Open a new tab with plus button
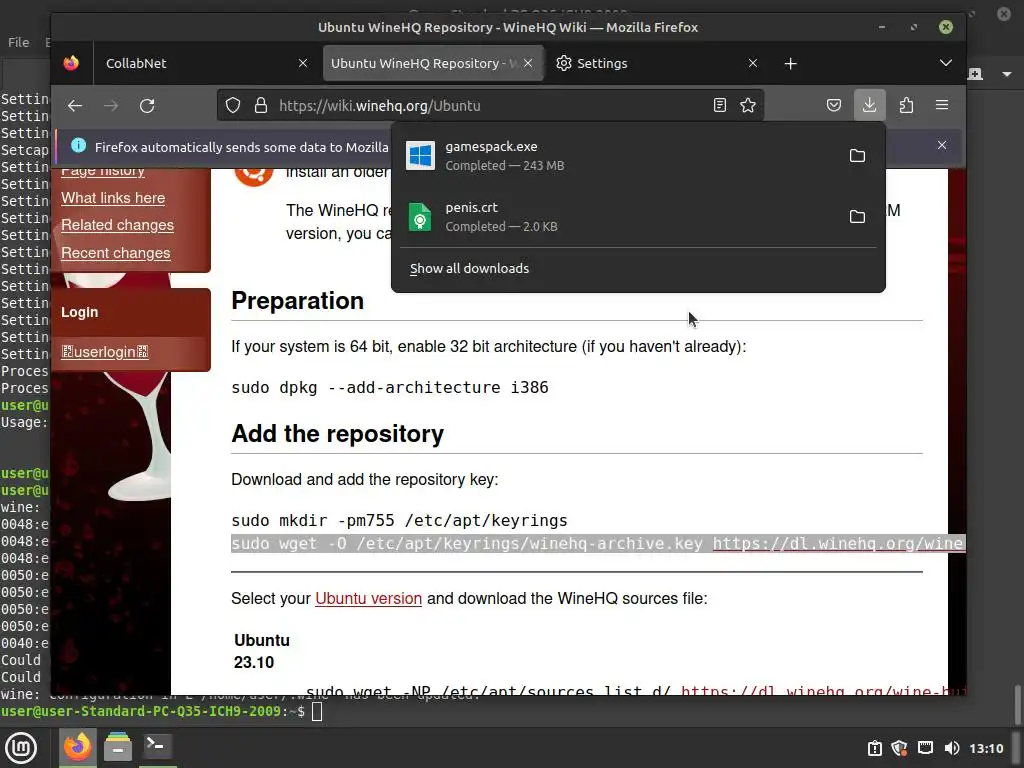 coord(790,63)
